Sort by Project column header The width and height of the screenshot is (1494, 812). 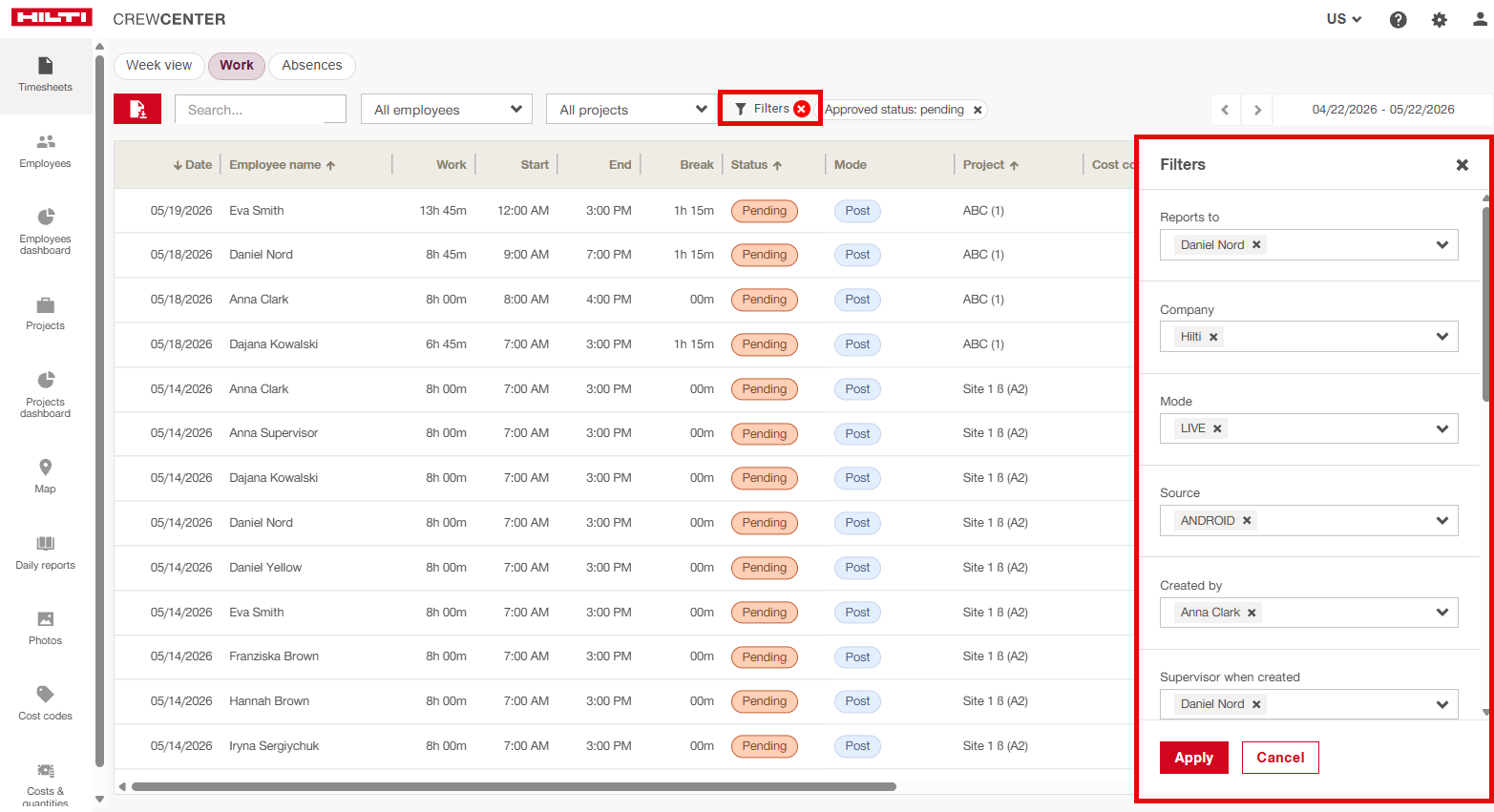tap(991, 165)
